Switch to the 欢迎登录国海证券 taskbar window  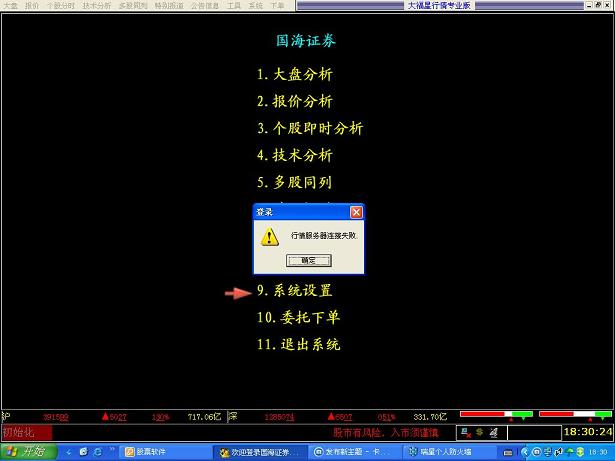260,452
